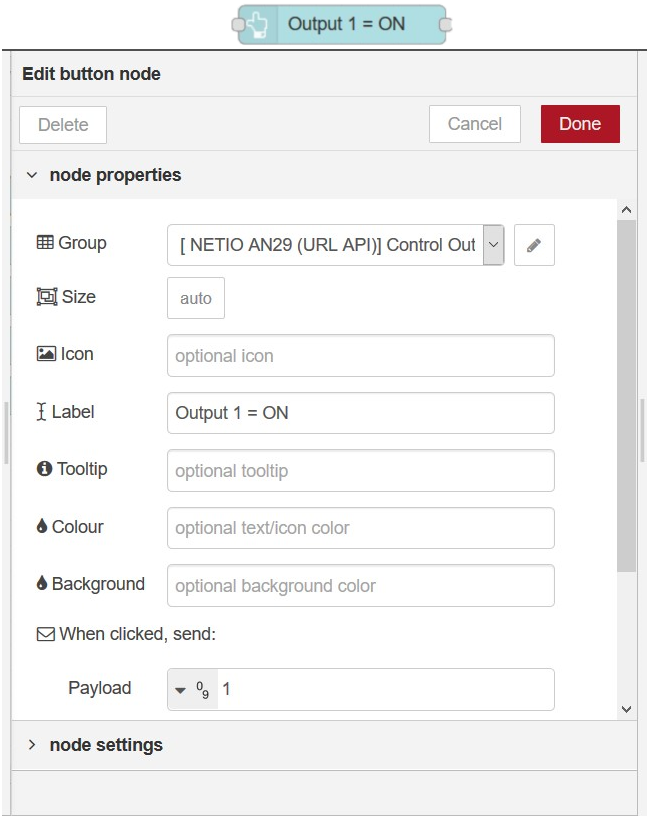The width and height of the screenshot is (649, 816).
Task: Collapse the node properties section
Action: point(32,175)
